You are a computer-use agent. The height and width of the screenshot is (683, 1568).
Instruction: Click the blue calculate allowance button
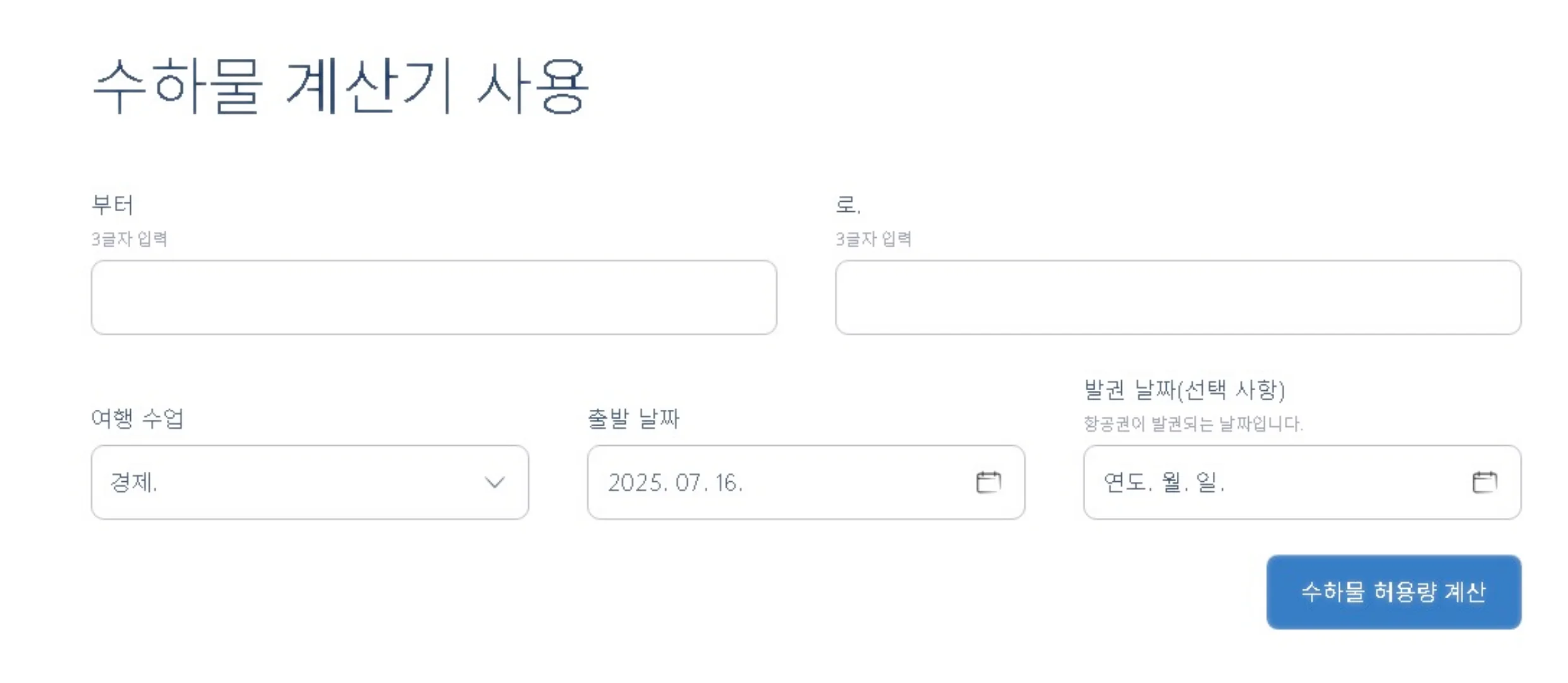[1394, 592]
